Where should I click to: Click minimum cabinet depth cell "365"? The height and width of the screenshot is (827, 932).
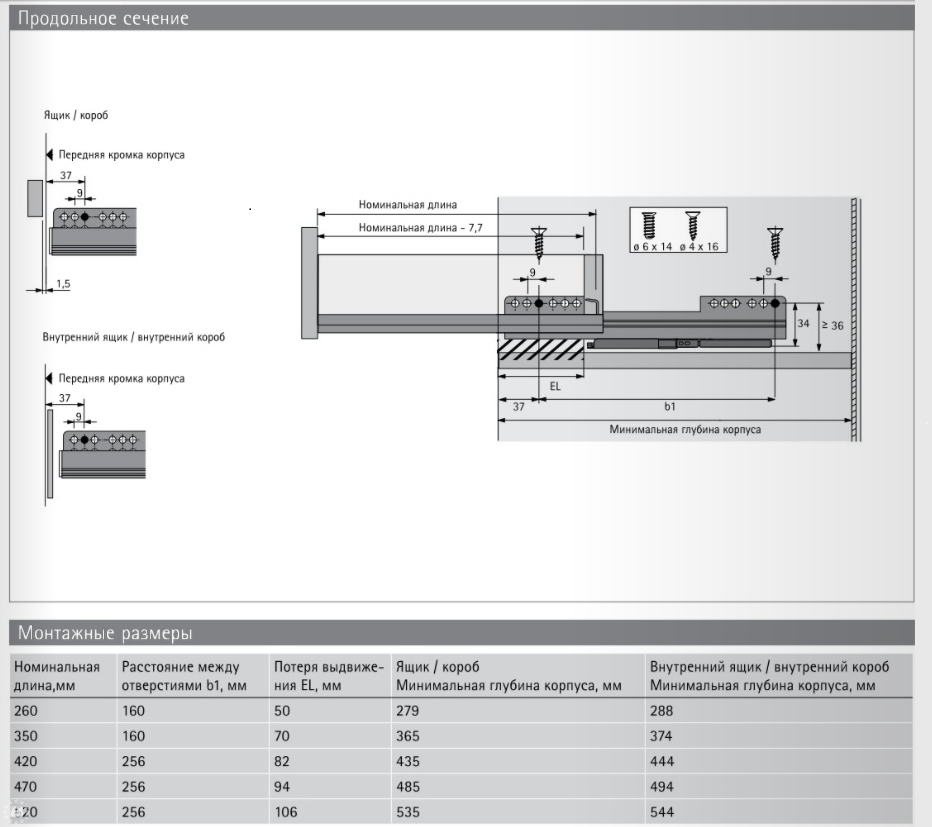pos(408,736)
